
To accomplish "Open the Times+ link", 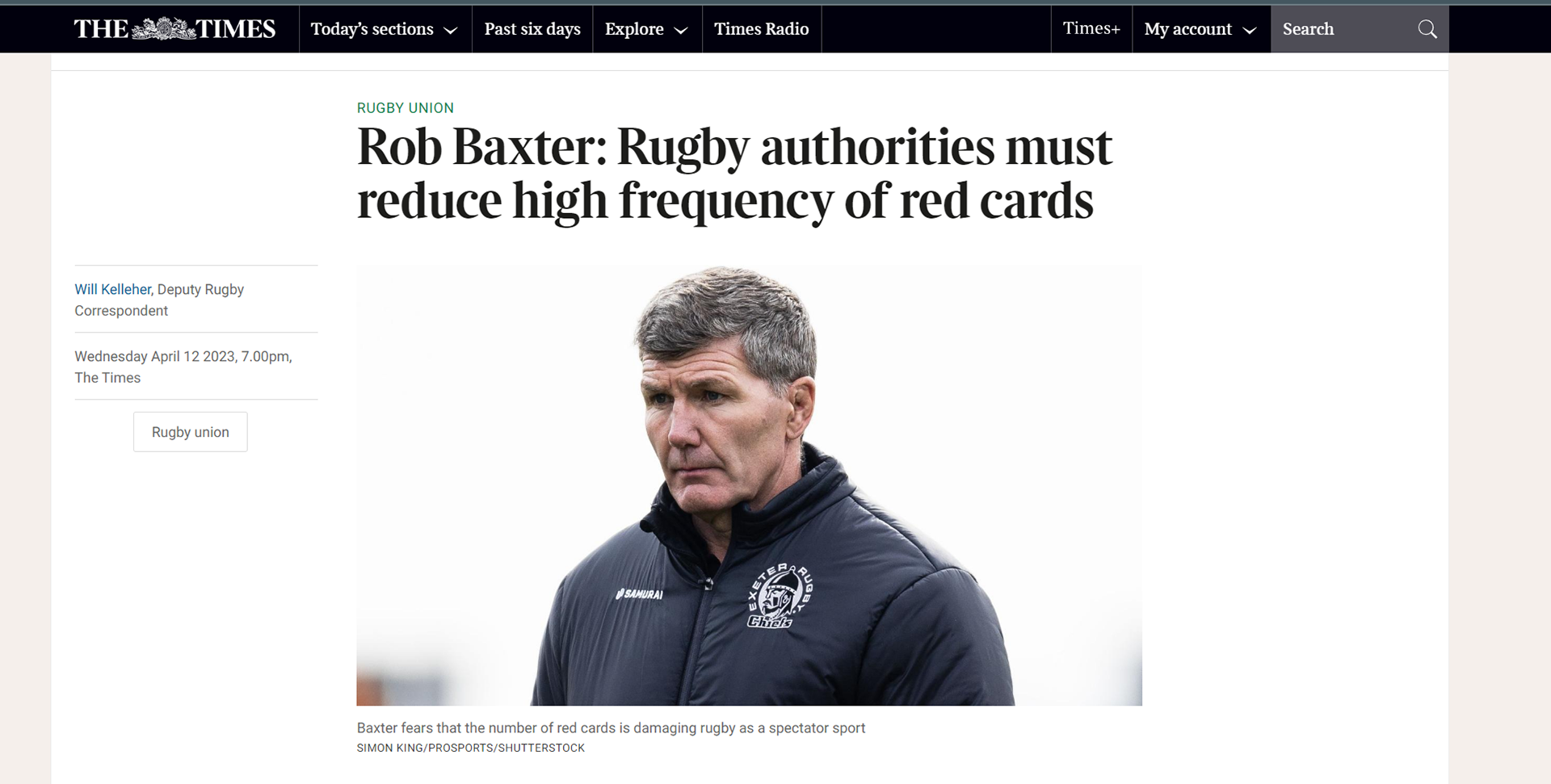I will point(1091,29).
